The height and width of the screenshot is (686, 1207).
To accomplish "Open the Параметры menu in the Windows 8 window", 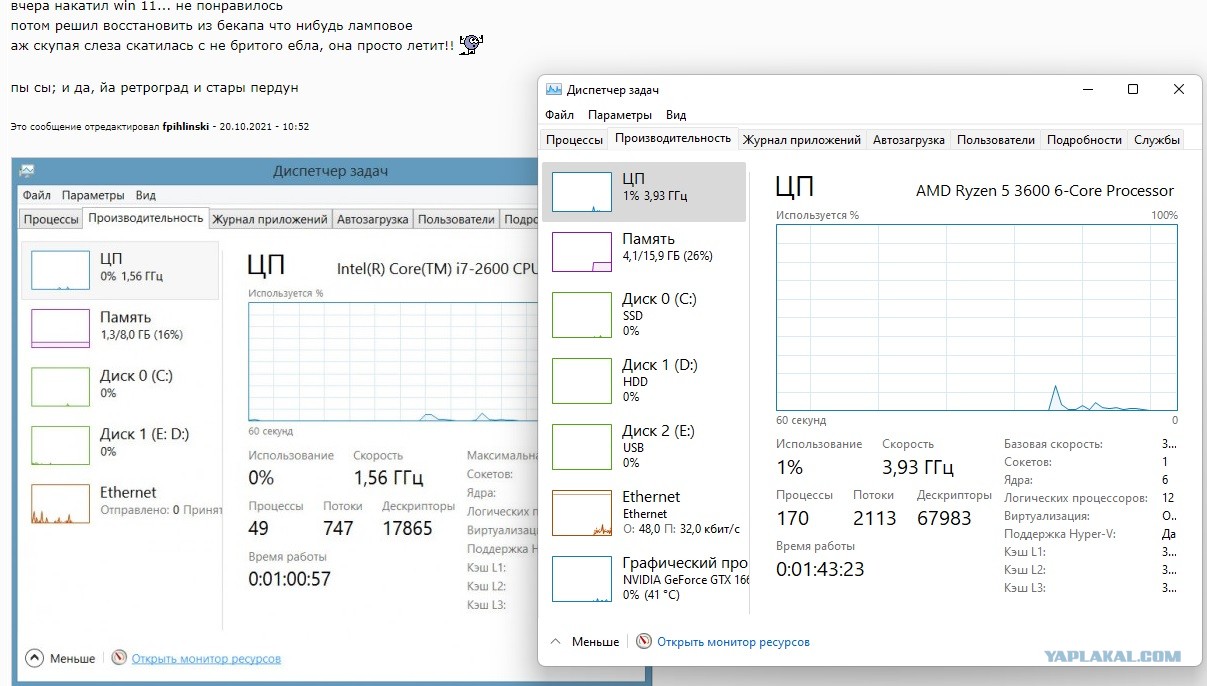I will [x=93, y=195].
